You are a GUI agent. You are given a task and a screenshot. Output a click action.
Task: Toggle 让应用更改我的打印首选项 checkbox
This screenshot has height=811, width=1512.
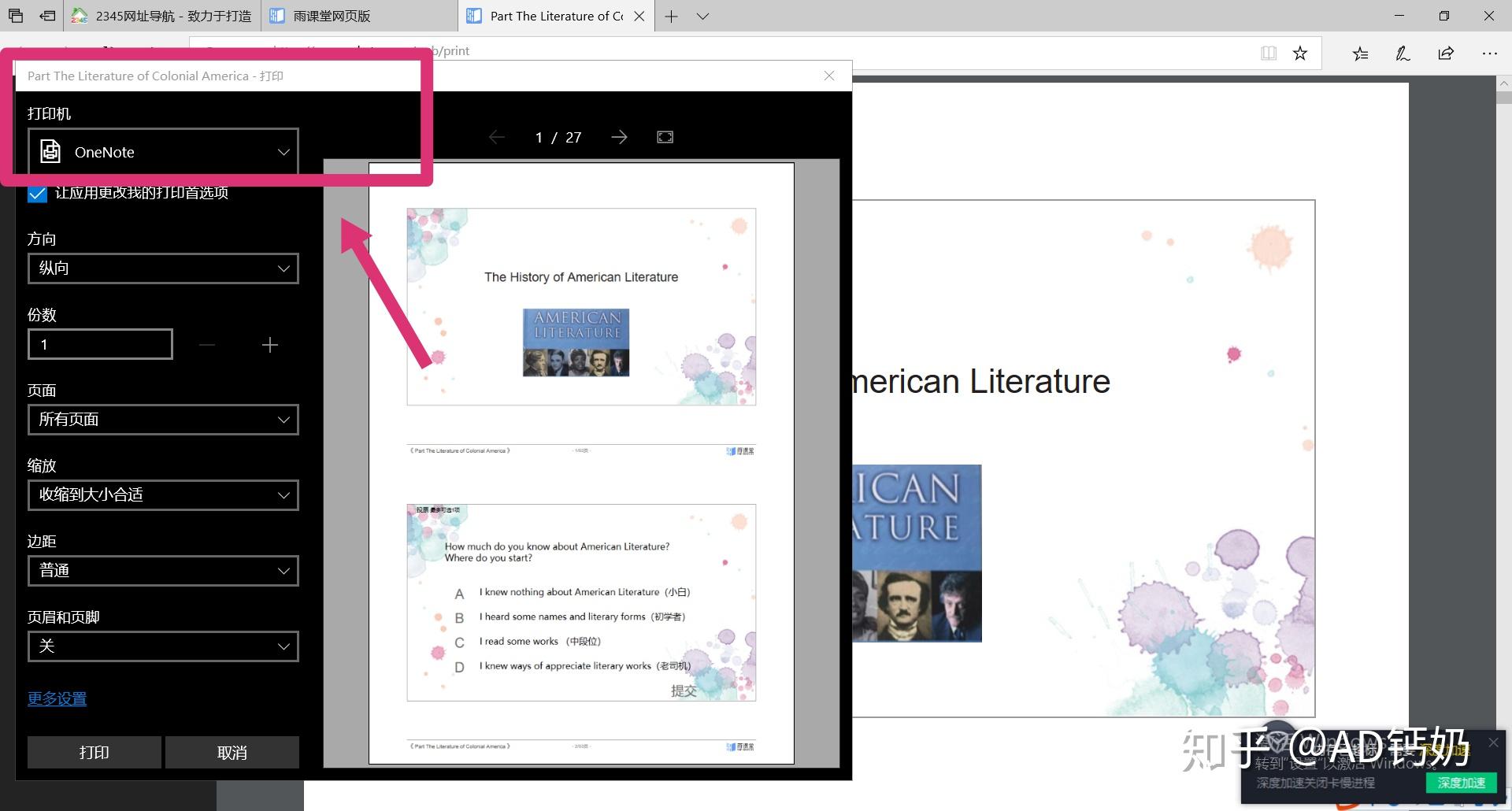click(37, 194)
